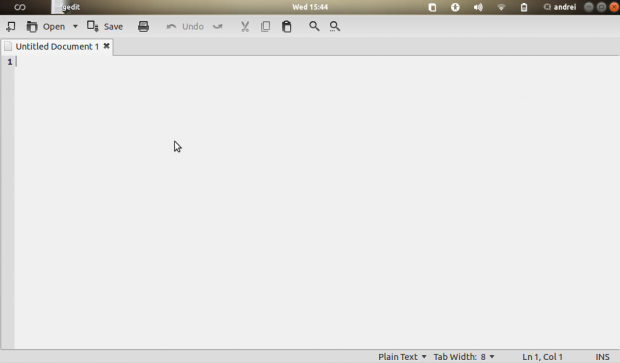Create a new document with toolbar icon
The image size is (620, 363).
click(11, 26)
